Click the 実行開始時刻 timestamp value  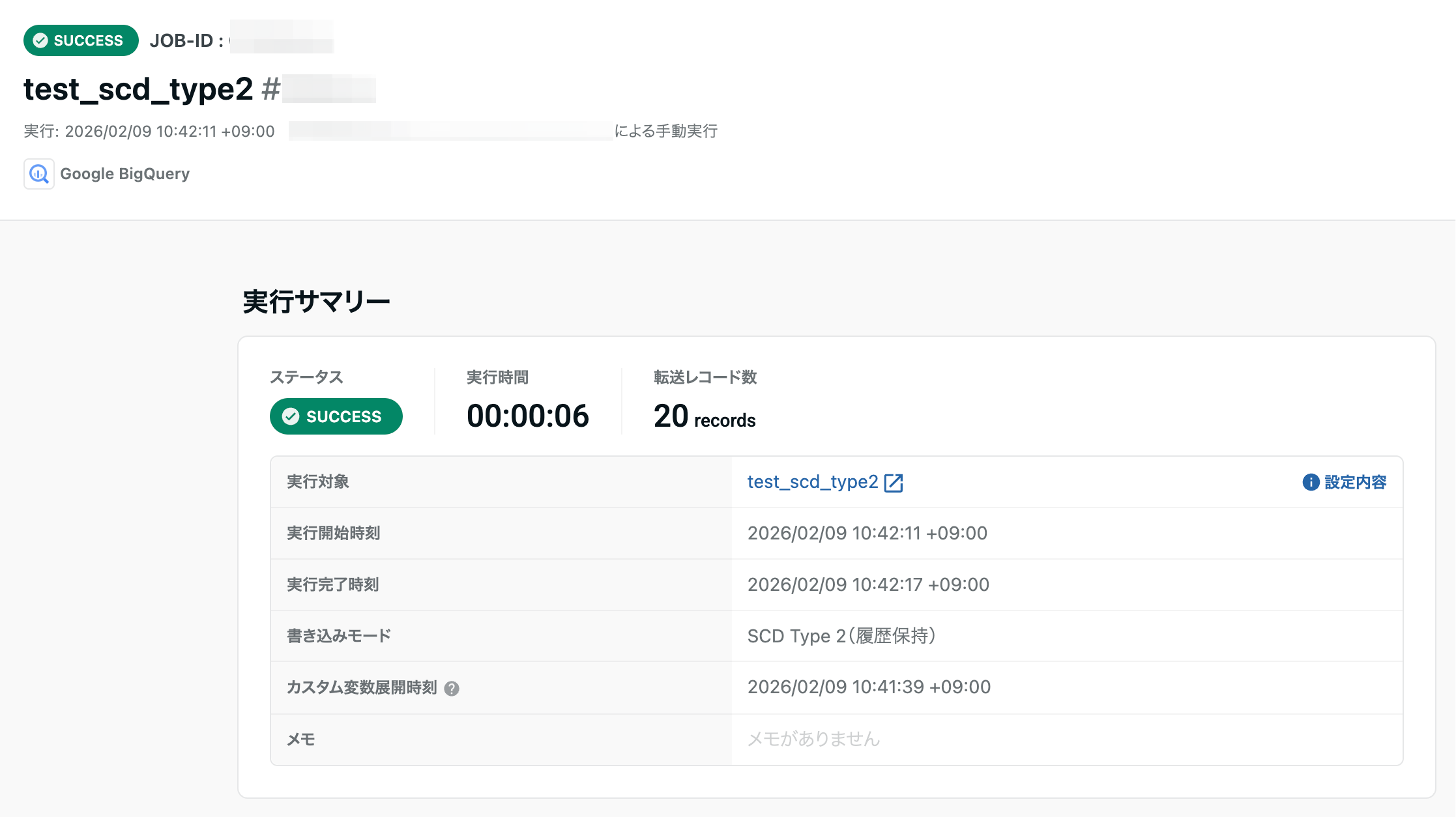[x=868, y=533]
